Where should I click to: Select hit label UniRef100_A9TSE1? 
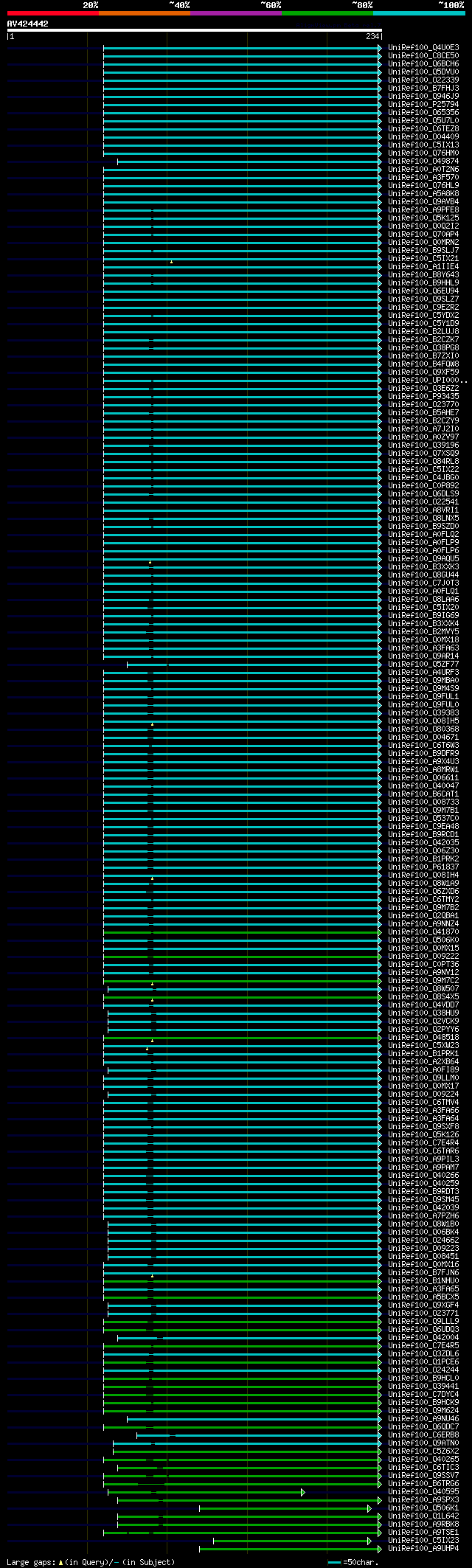[x=423, y=1532]
